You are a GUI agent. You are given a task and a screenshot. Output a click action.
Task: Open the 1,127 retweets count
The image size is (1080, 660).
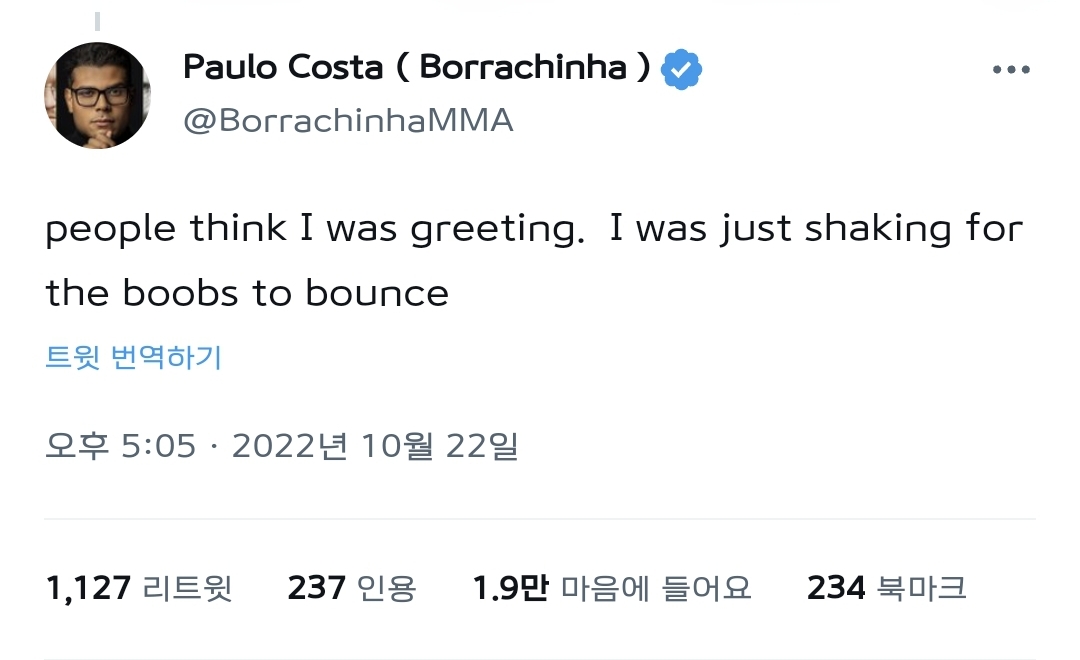(88, 588)
